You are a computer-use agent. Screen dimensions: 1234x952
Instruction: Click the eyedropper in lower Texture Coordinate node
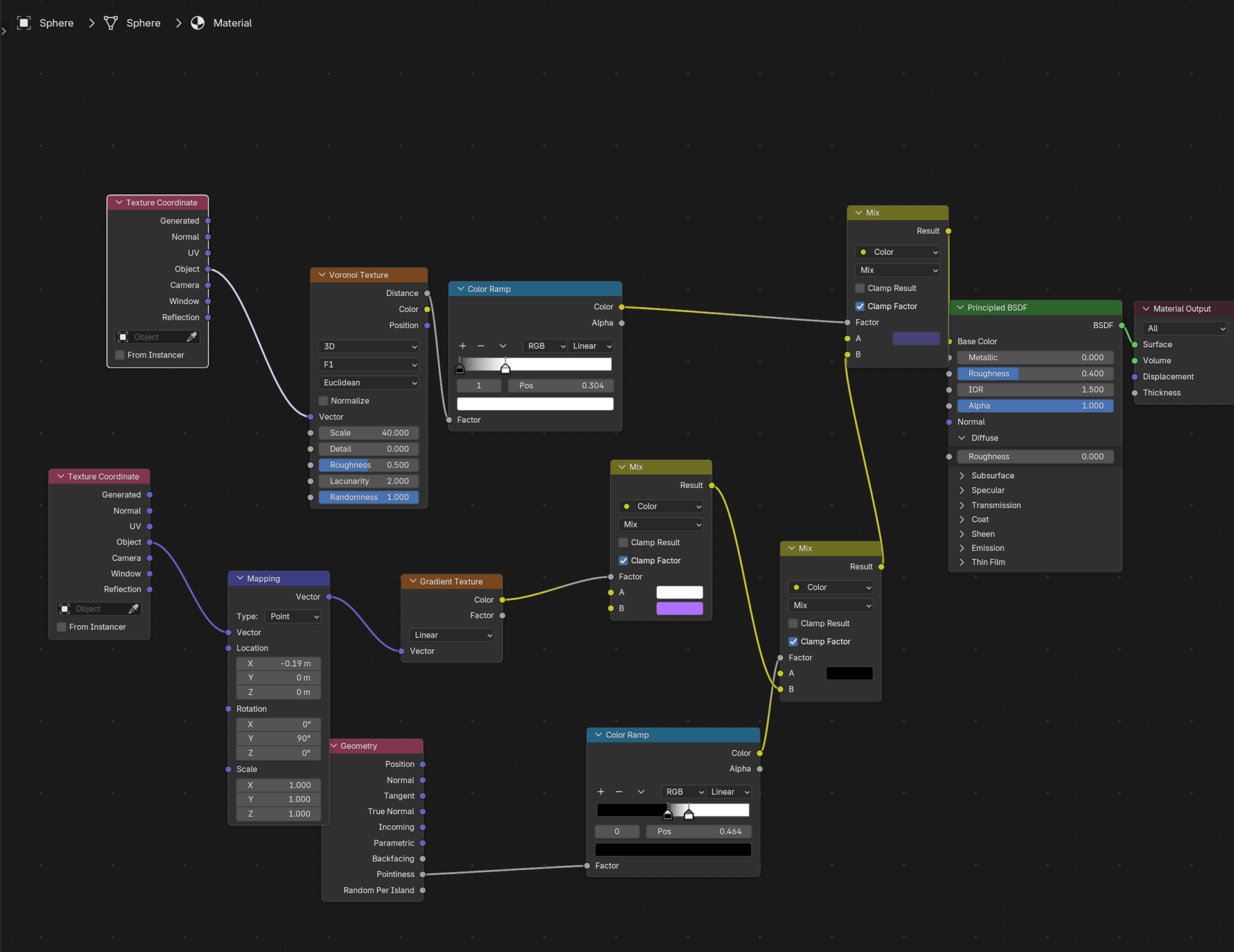click(x=133, y=609)
